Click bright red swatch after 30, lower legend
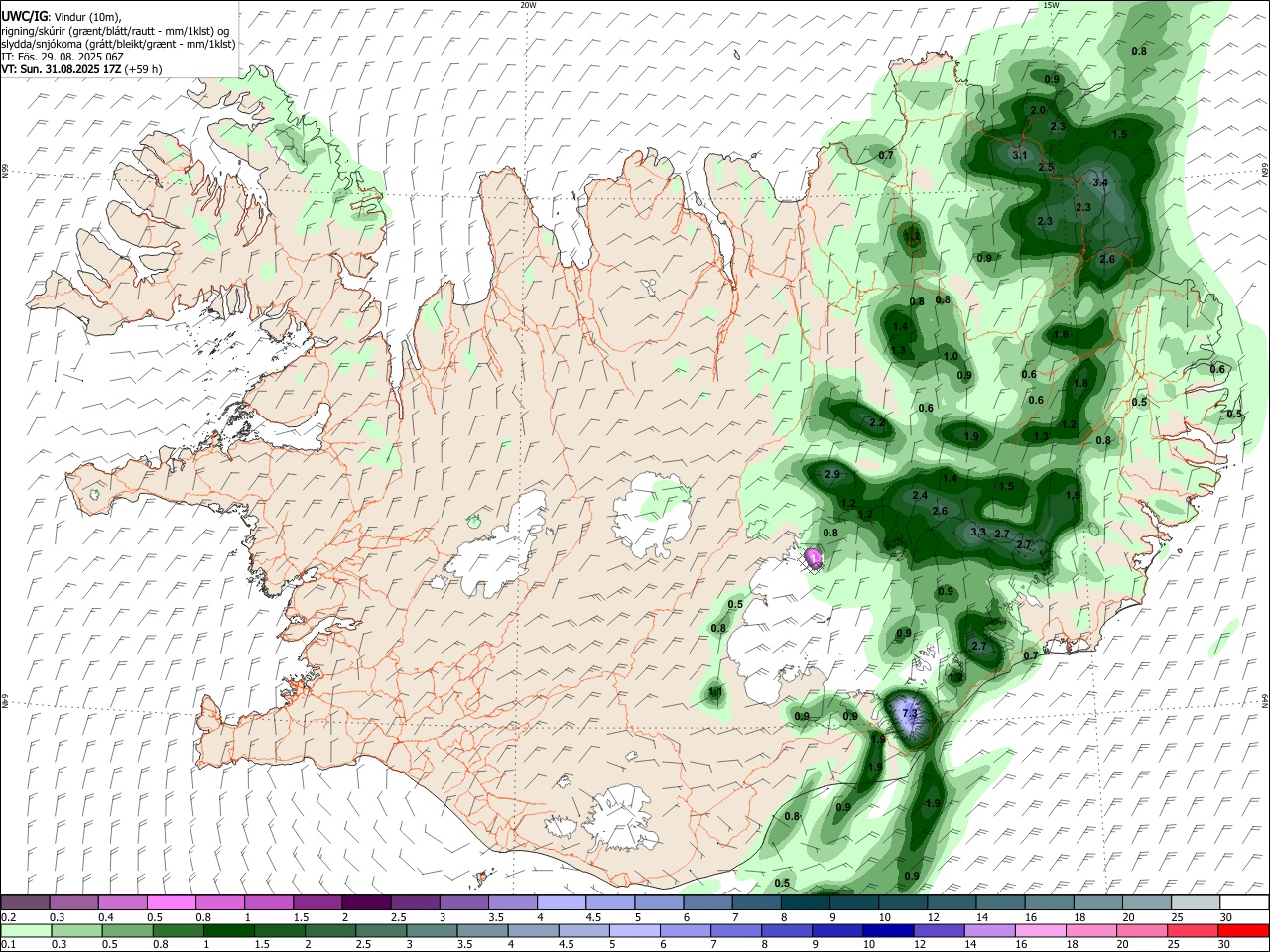 [1244, 930]
